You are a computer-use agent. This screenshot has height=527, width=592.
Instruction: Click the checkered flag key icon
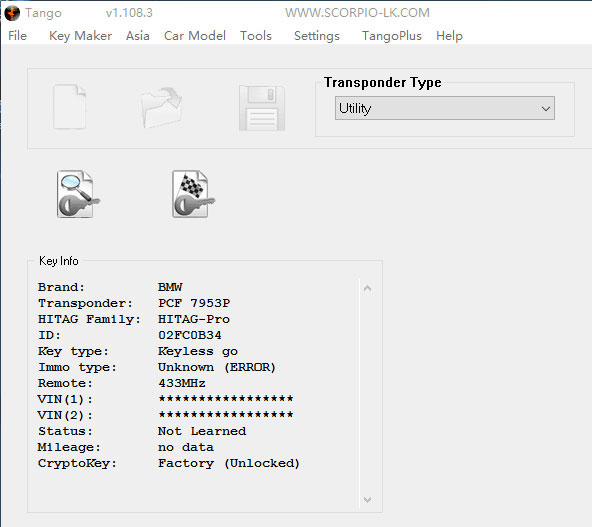pyautogui.click(x=193, y=194)
